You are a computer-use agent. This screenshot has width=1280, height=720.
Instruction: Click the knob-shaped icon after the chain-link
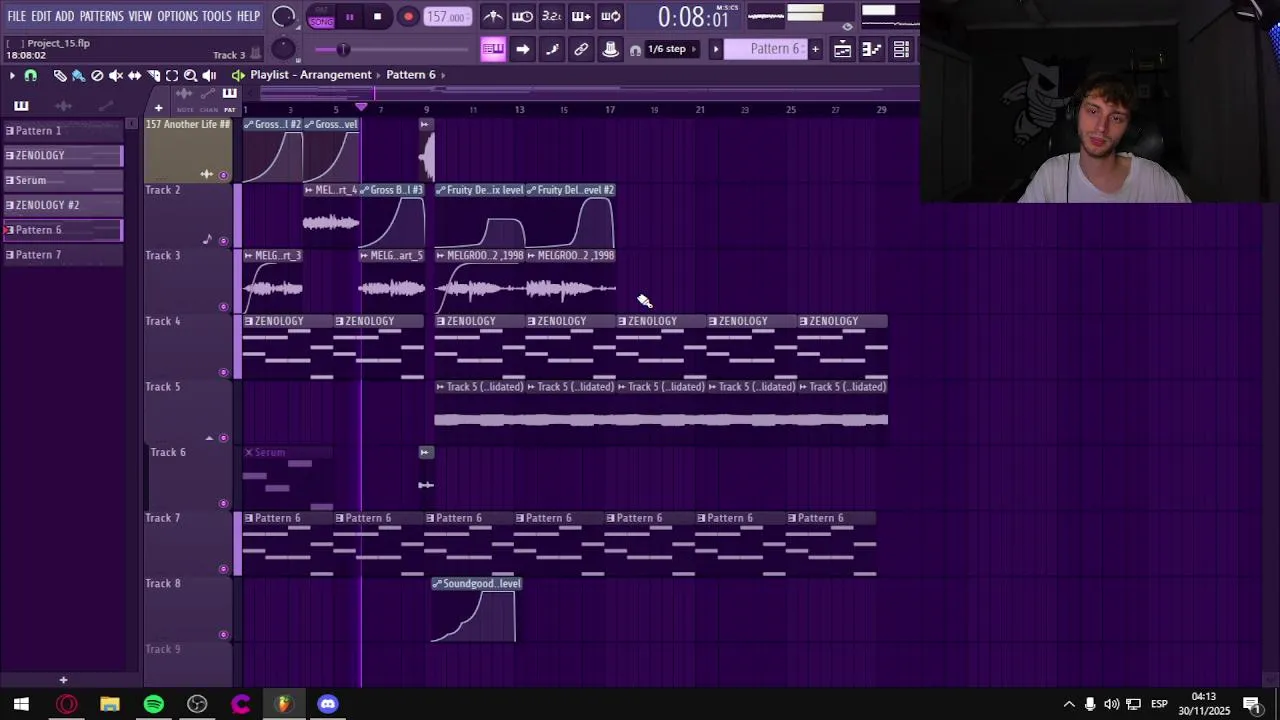tap(610, 49)
